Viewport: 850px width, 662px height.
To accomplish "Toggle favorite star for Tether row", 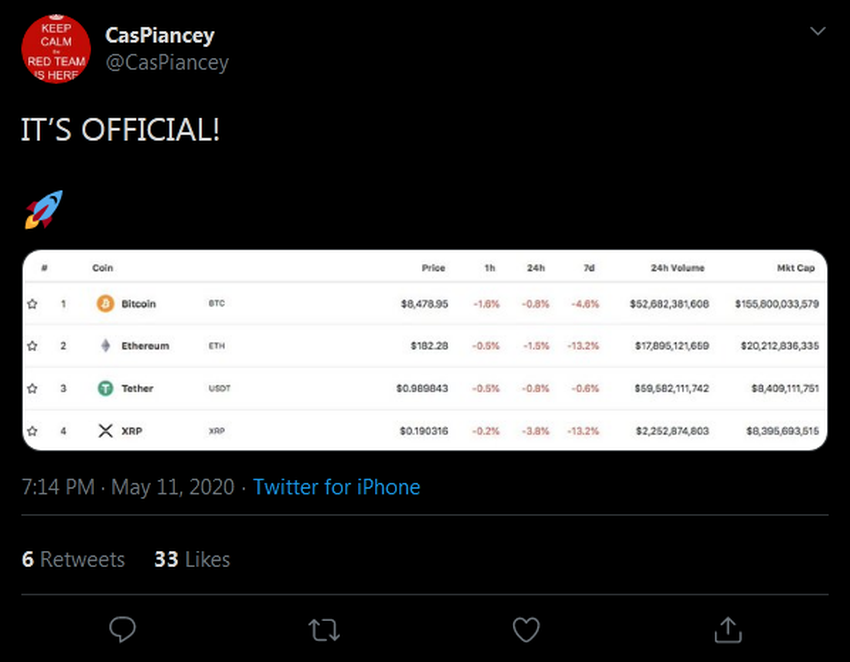I will click(x=33, y=388).
